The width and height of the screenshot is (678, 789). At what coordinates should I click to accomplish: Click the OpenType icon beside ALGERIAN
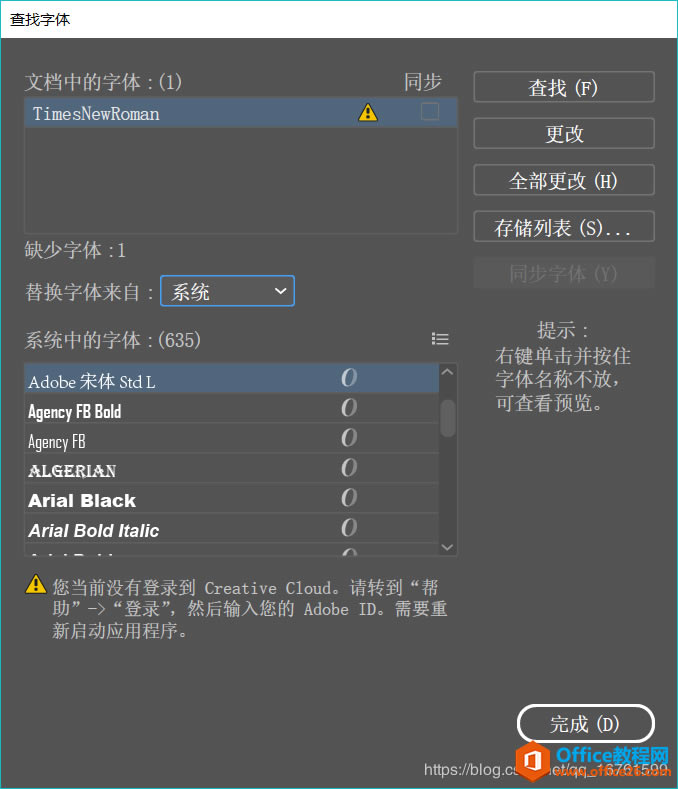[349, 468]
